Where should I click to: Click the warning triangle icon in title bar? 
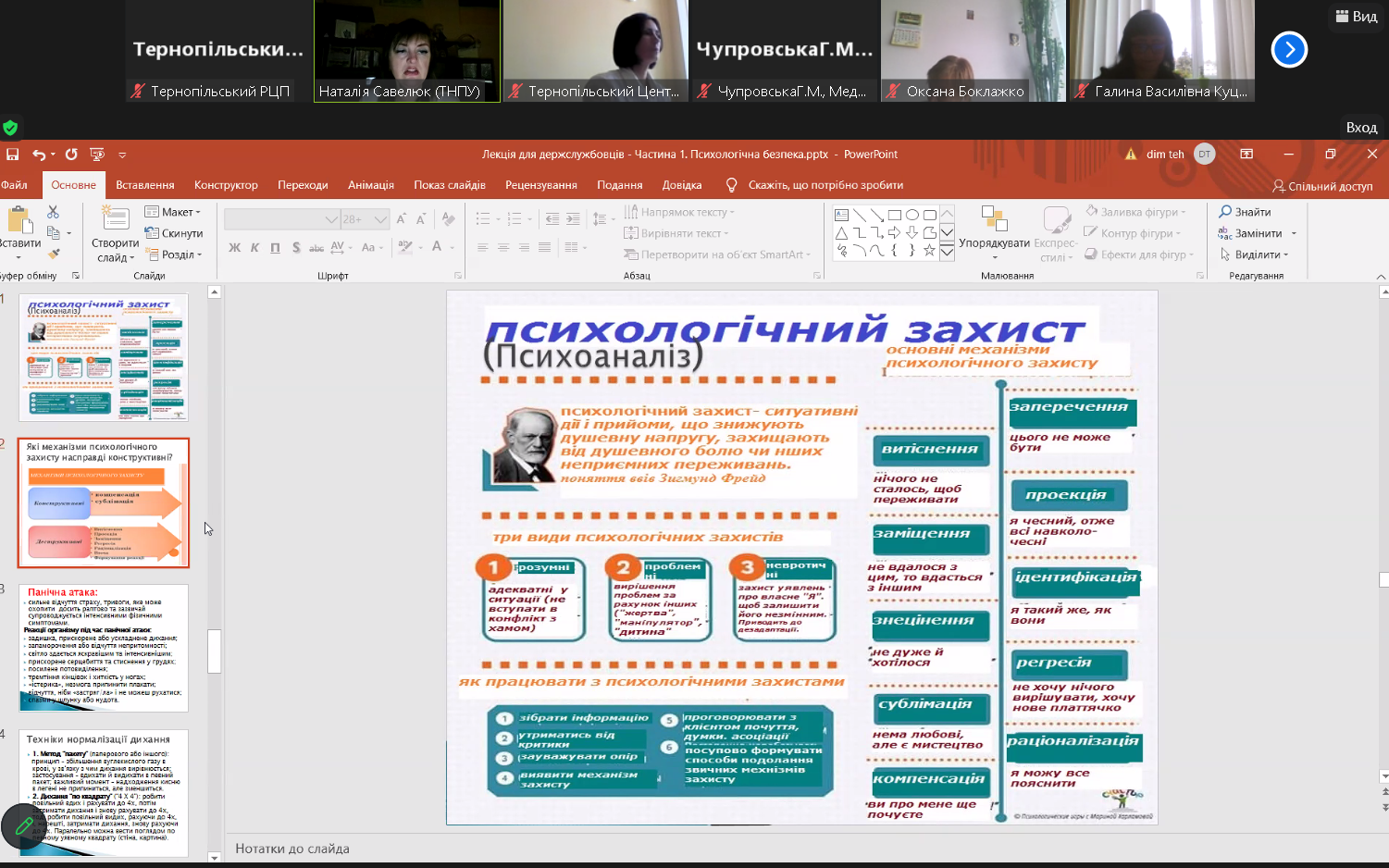click(1130, 155)
